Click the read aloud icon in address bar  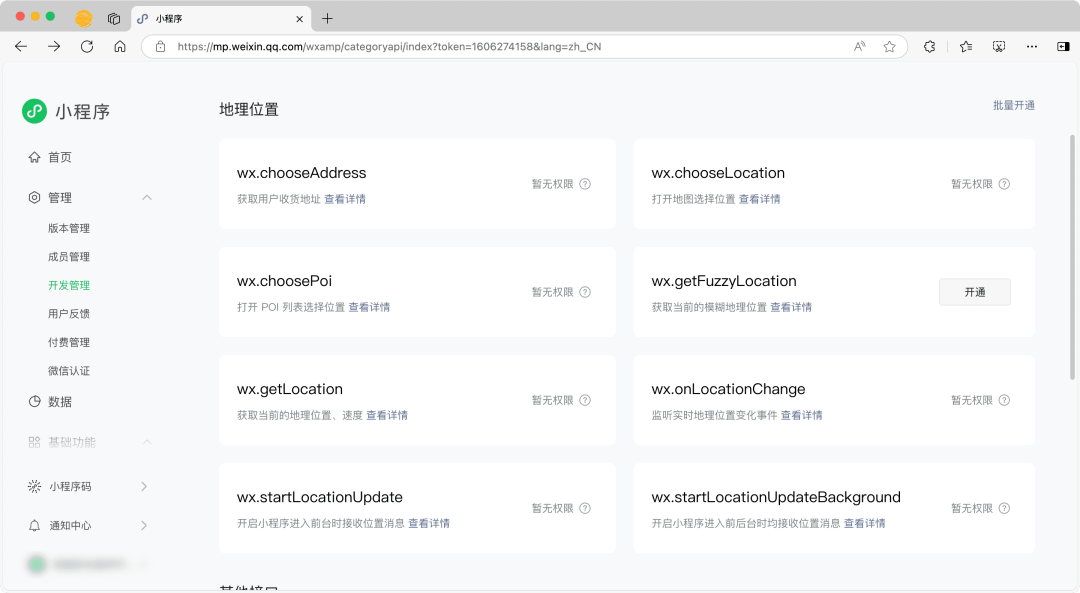pyautogui.click(x=860, y=47)
